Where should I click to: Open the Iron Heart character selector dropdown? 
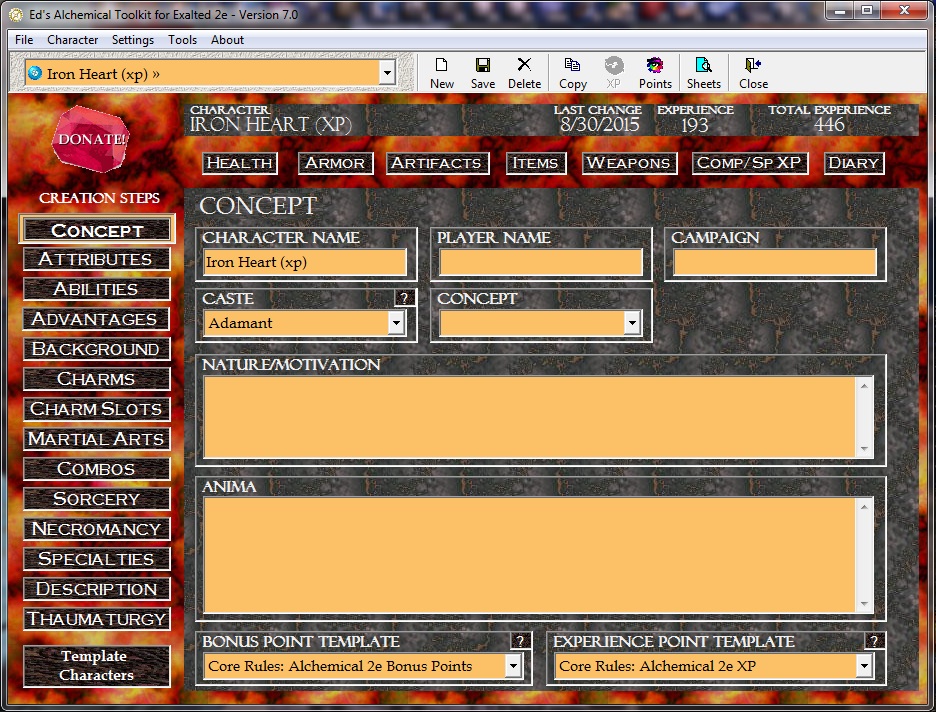[387, 73]
